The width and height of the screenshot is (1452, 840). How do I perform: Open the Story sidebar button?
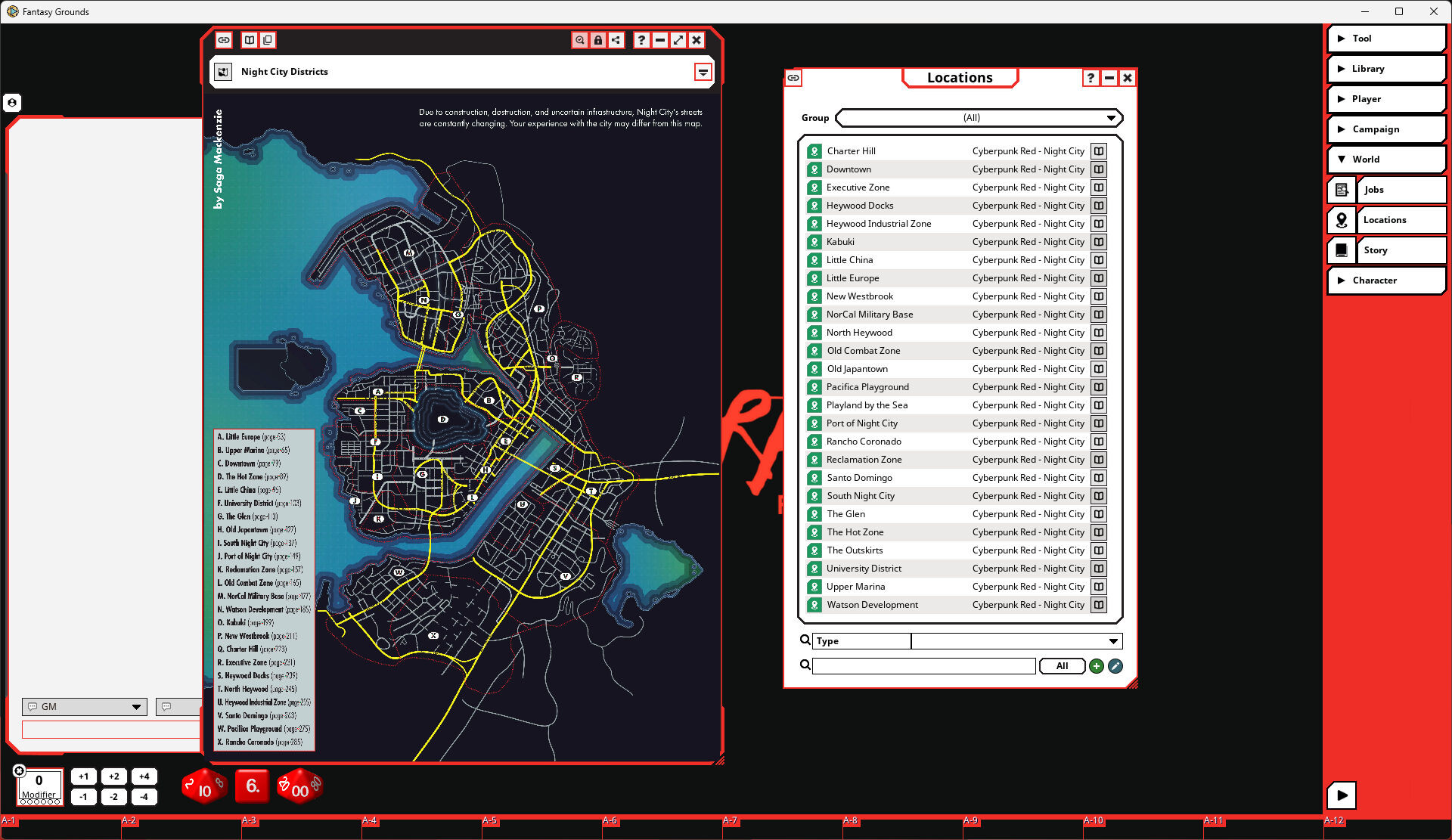[x=1386, y=250]
